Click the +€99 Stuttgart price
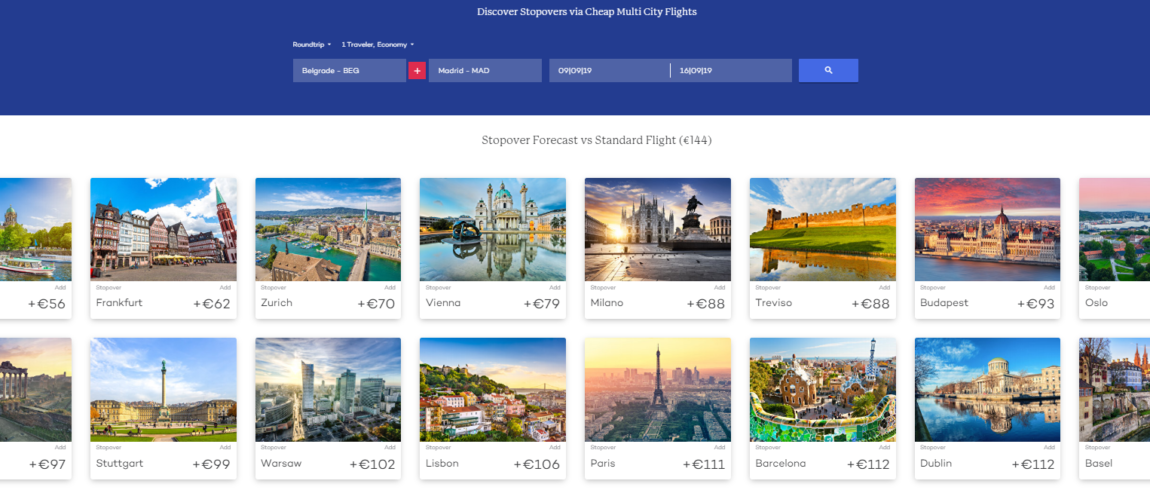Screen dimensions: 1150x490 pyautogui.click(x=211, y=464)
